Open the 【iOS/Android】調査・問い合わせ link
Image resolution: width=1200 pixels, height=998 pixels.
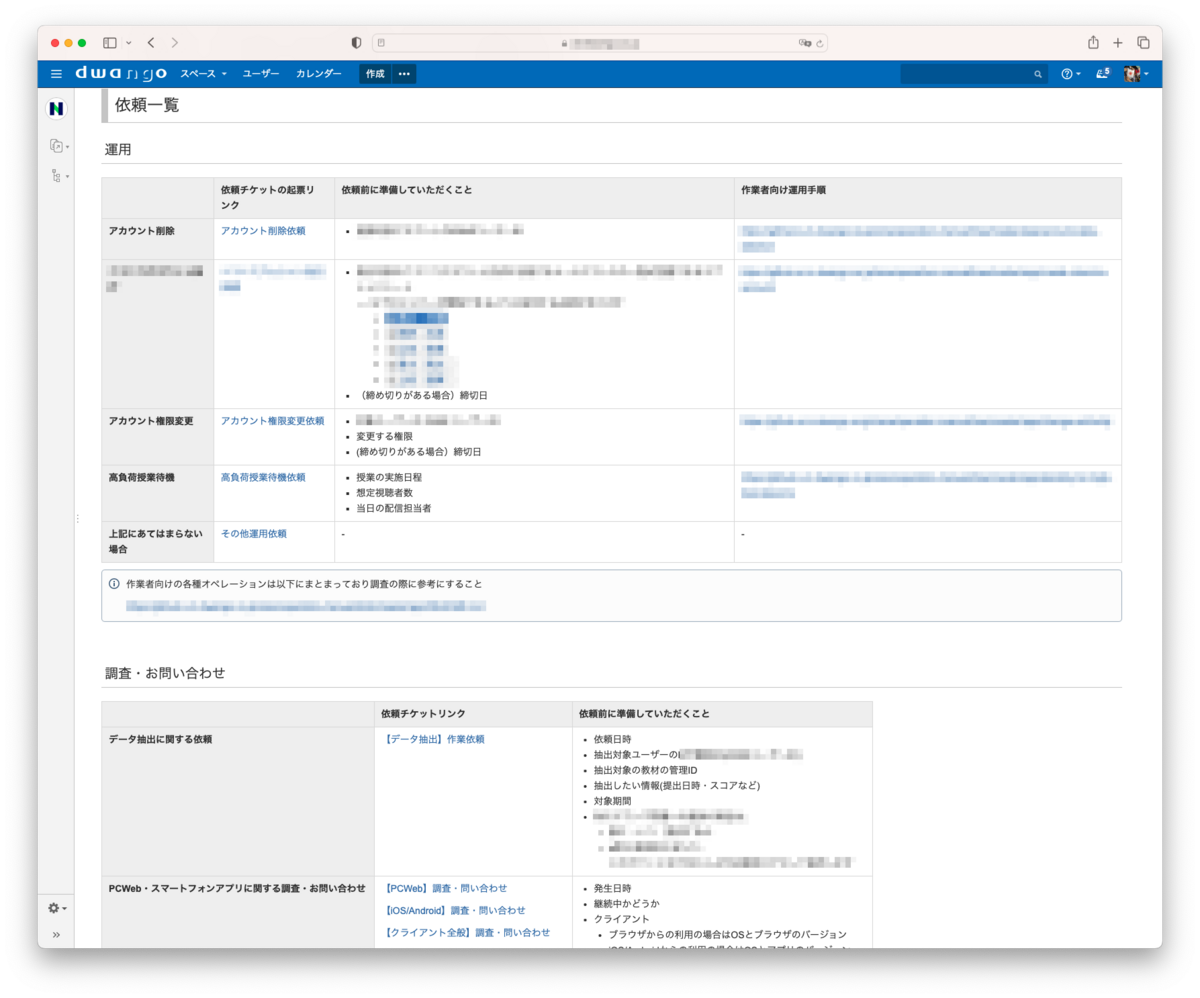click(454, 910)
